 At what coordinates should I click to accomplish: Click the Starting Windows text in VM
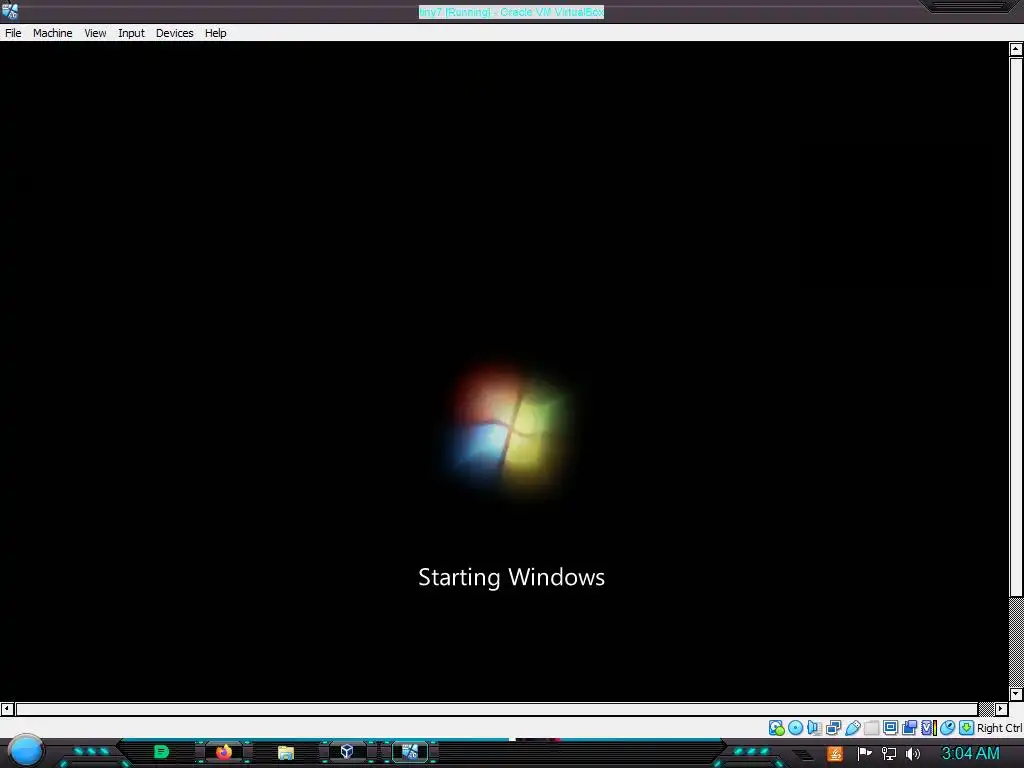pyautogui.click(x=511, y=577)
